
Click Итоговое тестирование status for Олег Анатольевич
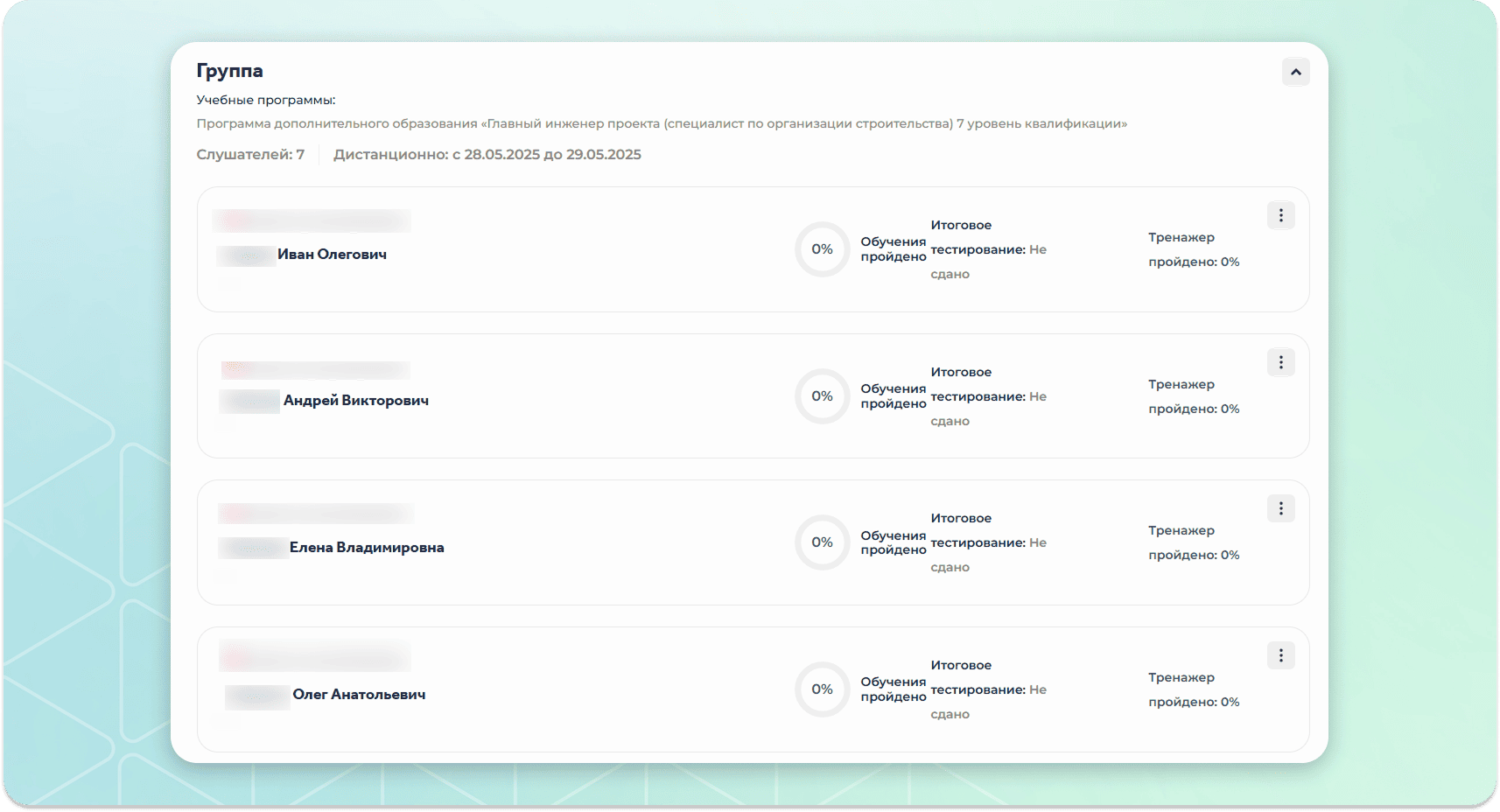click(x=989, y=689)
